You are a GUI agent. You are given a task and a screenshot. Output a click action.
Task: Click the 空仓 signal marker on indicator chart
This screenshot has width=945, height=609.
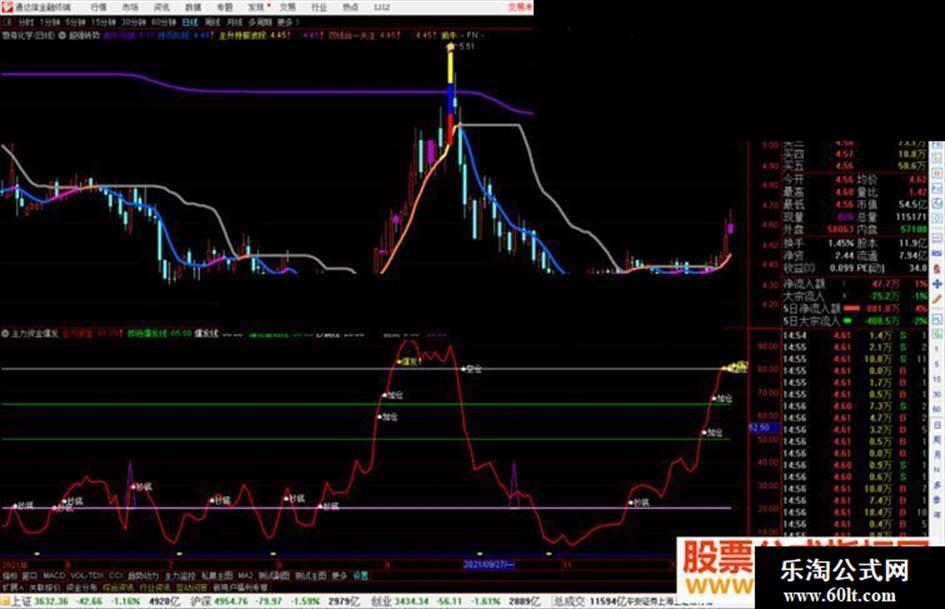(472, 369)
